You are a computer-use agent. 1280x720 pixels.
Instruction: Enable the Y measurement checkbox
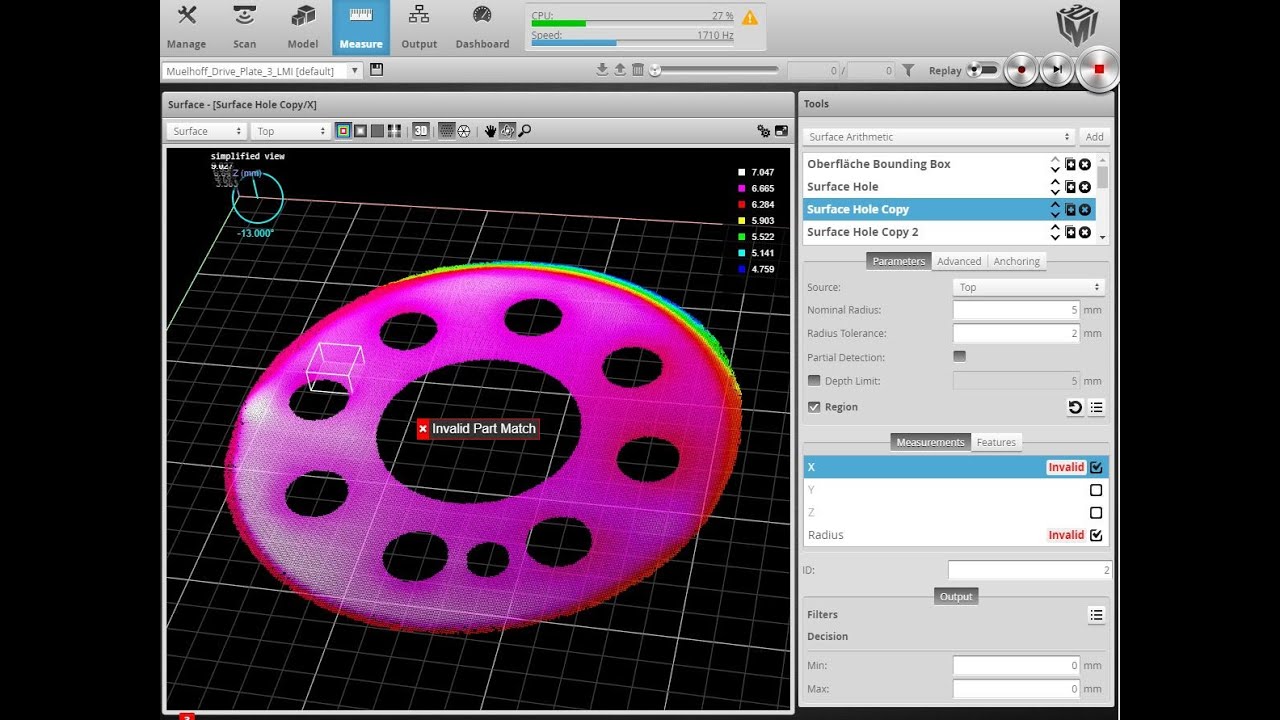pos(1096,490)
